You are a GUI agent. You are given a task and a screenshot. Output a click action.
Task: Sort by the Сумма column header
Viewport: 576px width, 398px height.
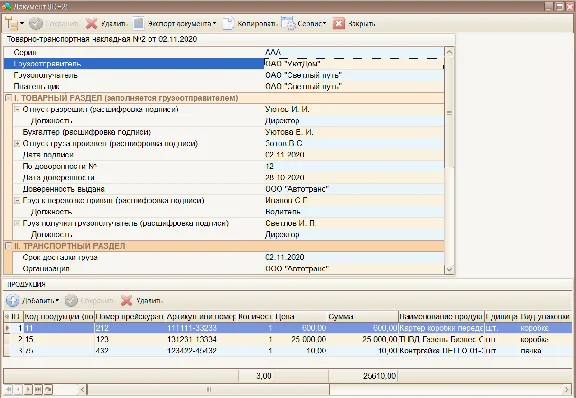363,316
